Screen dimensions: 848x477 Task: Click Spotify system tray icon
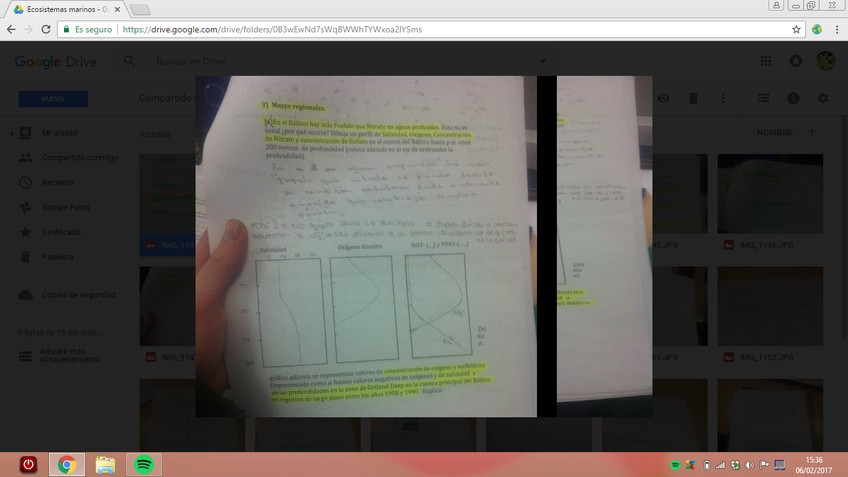point(675,465)
